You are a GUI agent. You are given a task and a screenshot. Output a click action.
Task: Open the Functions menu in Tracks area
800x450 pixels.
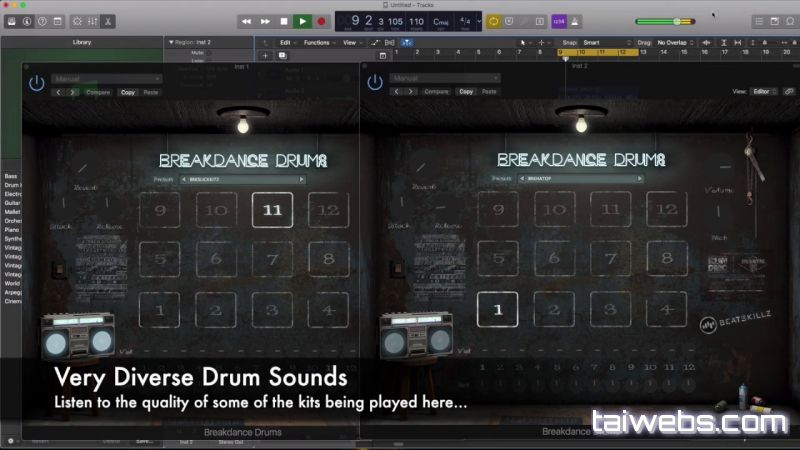coord(318,43)
